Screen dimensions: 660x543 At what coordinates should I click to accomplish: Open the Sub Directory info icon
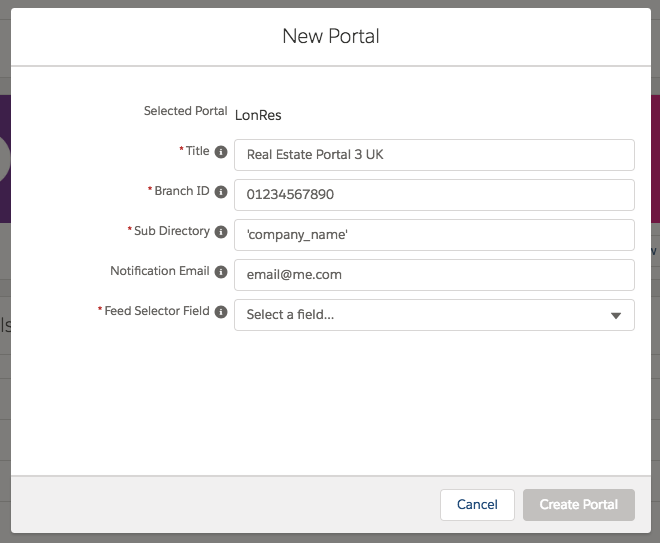[221, 232]
